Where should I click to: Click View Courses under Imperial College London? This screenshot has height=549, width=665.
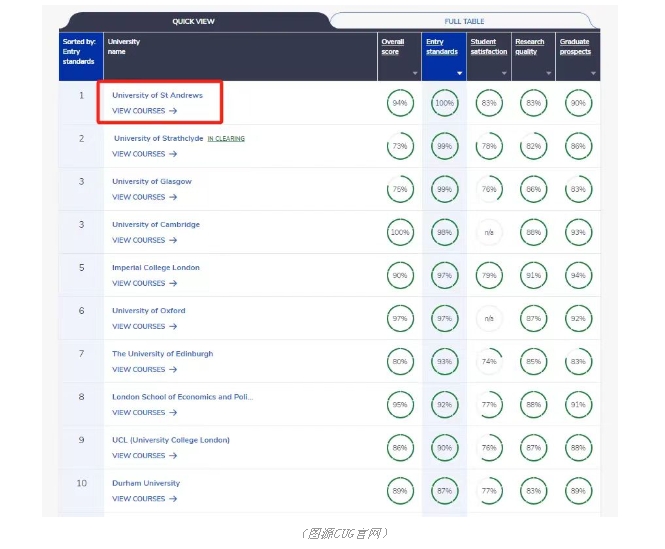coord(144,283)
